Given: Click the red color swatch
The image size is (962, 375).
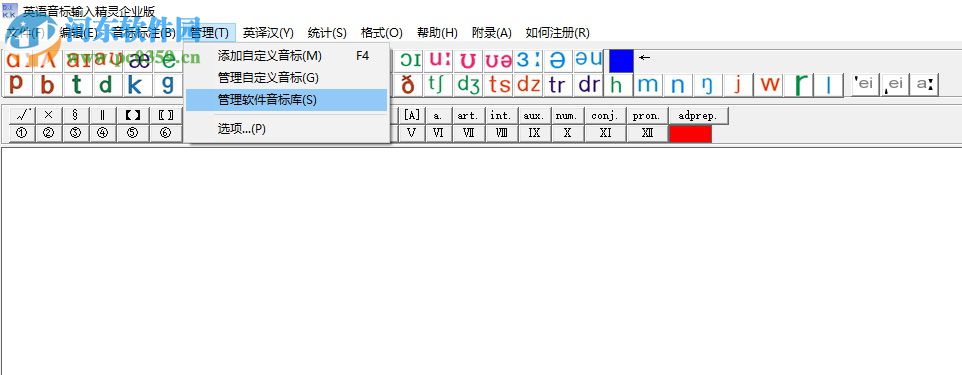Looking at the screenshot, I should tap(690, 133).
